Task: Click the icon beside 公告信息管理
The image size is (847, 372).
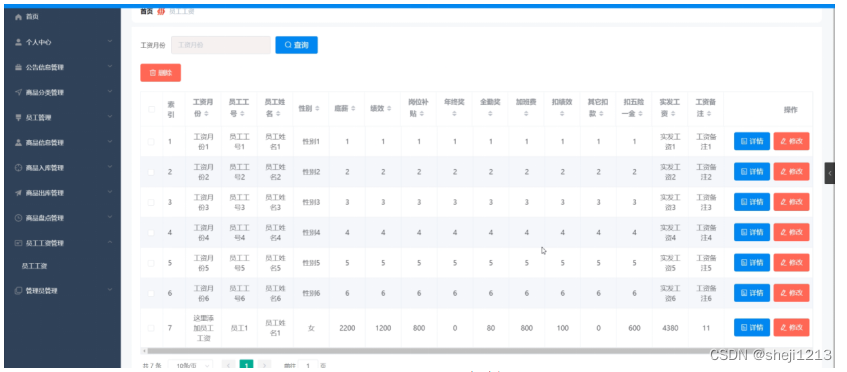Action: coord(18,67)
